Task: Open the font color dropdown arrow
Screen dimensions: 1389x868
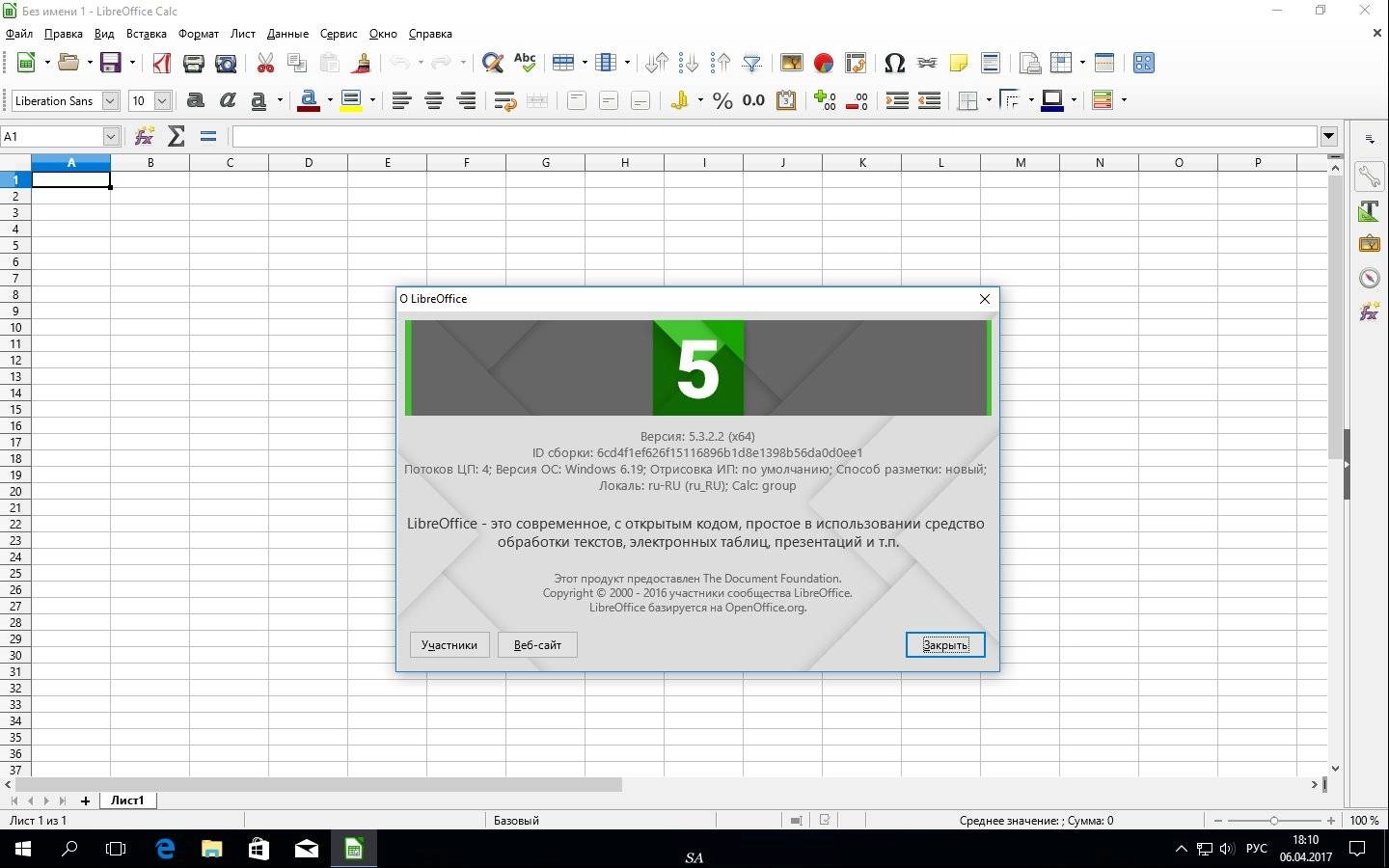Action: (330, 100)
